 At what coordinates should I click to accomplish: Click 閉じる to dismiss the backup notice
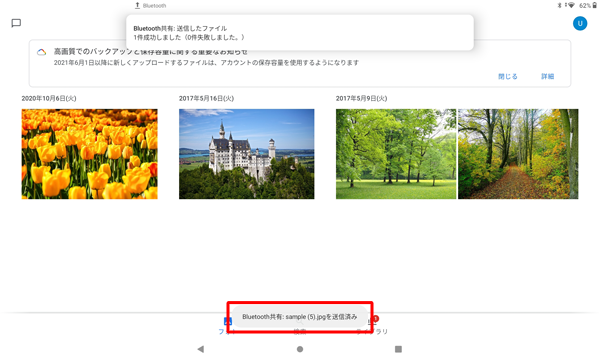tap(508, 77)
